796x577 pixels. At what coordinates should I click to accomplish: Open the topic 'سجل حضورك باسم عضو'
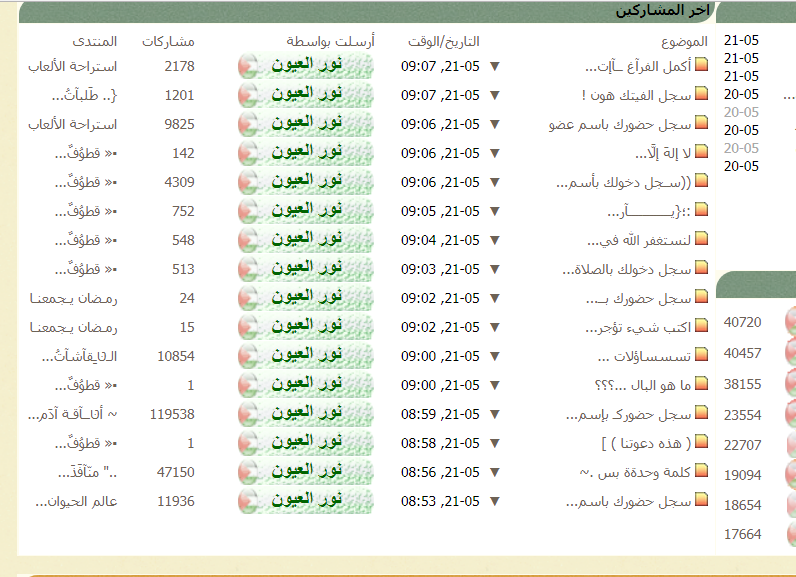(x=620, y=125)
